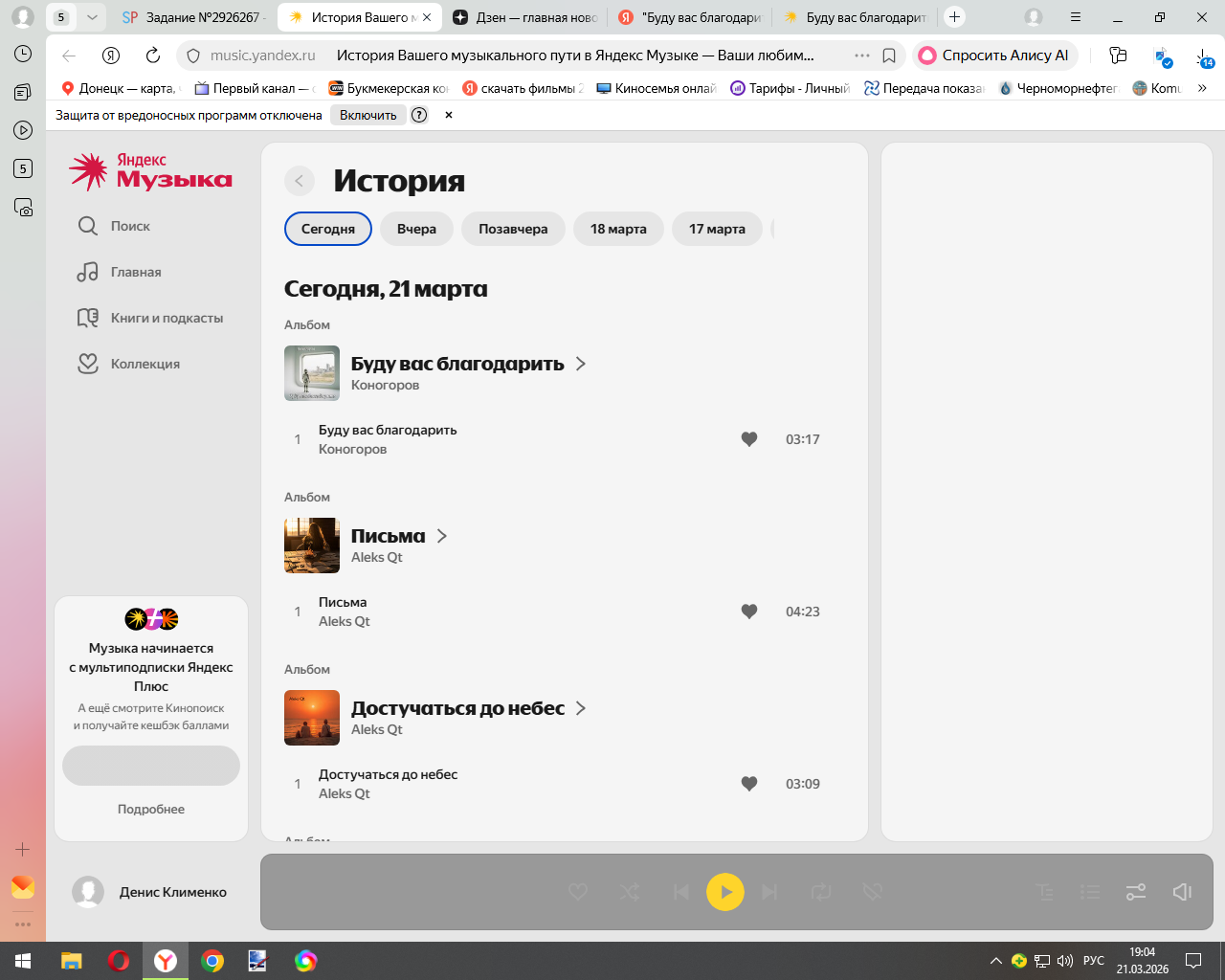The width and height of the screenshot is (1225, 980).
Task: Close the История Вашего browser tab
Action: coord(427,17)
